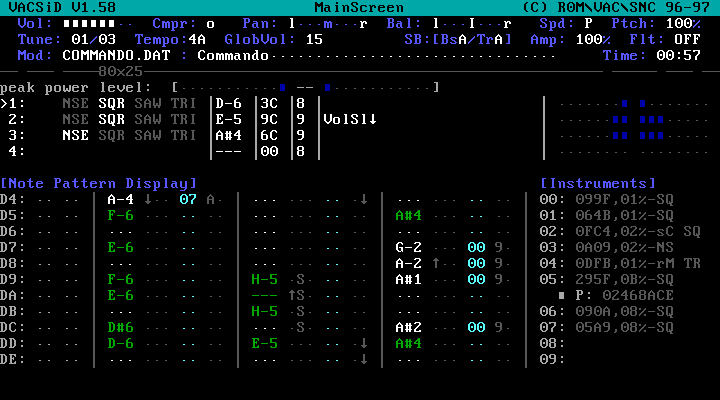Select instrument 04: 0DFB,01%-rM TR
The image size is (720, 400).
[x=620, y=264]
